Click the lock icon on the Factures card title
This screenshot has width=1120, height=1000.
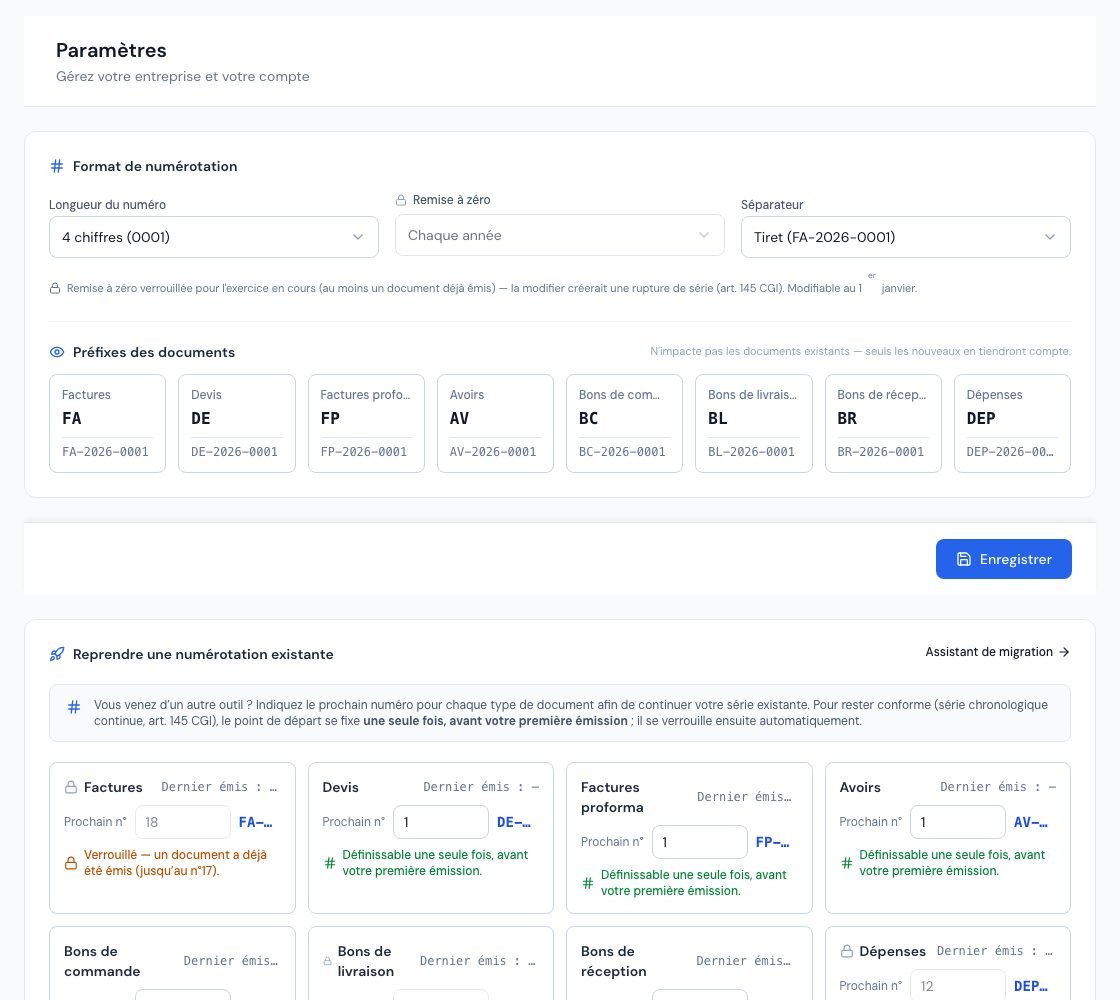point(71,787)
